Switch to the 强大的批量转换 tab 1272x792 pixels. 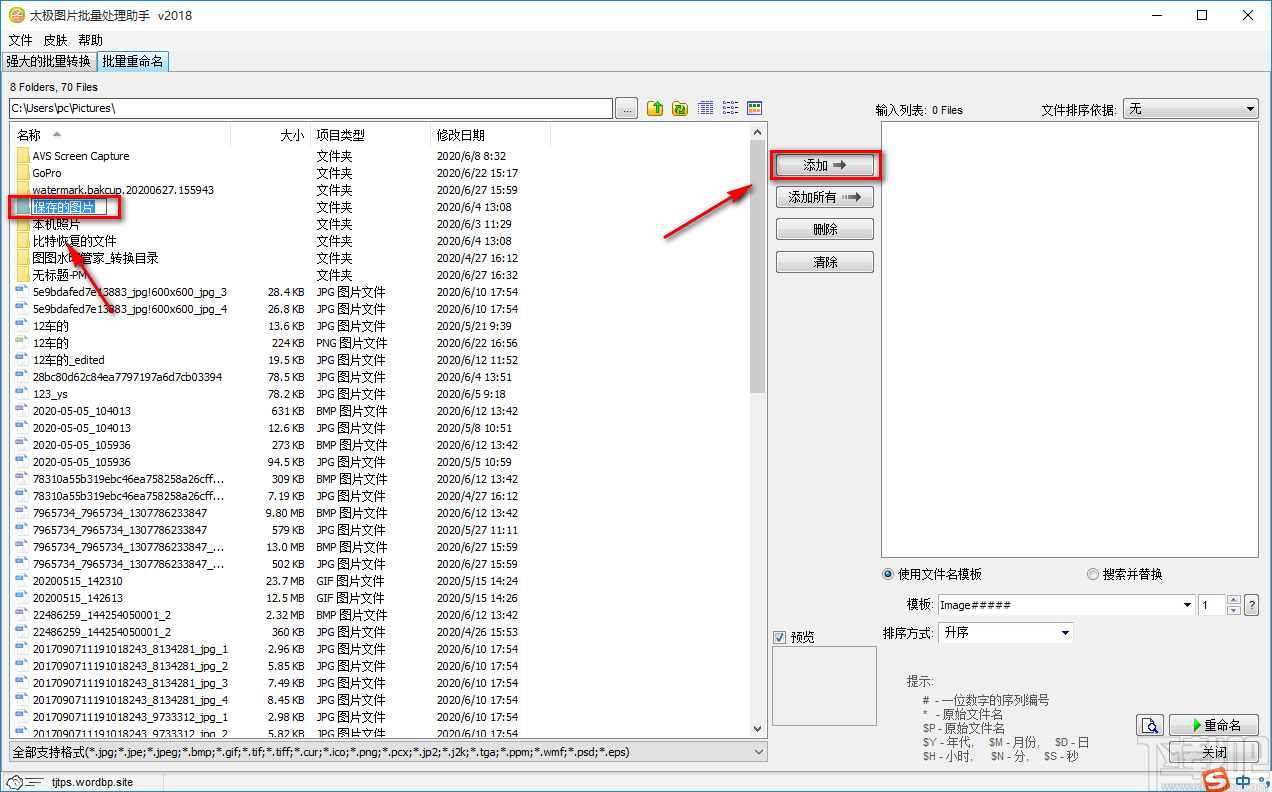pos(48,61)
